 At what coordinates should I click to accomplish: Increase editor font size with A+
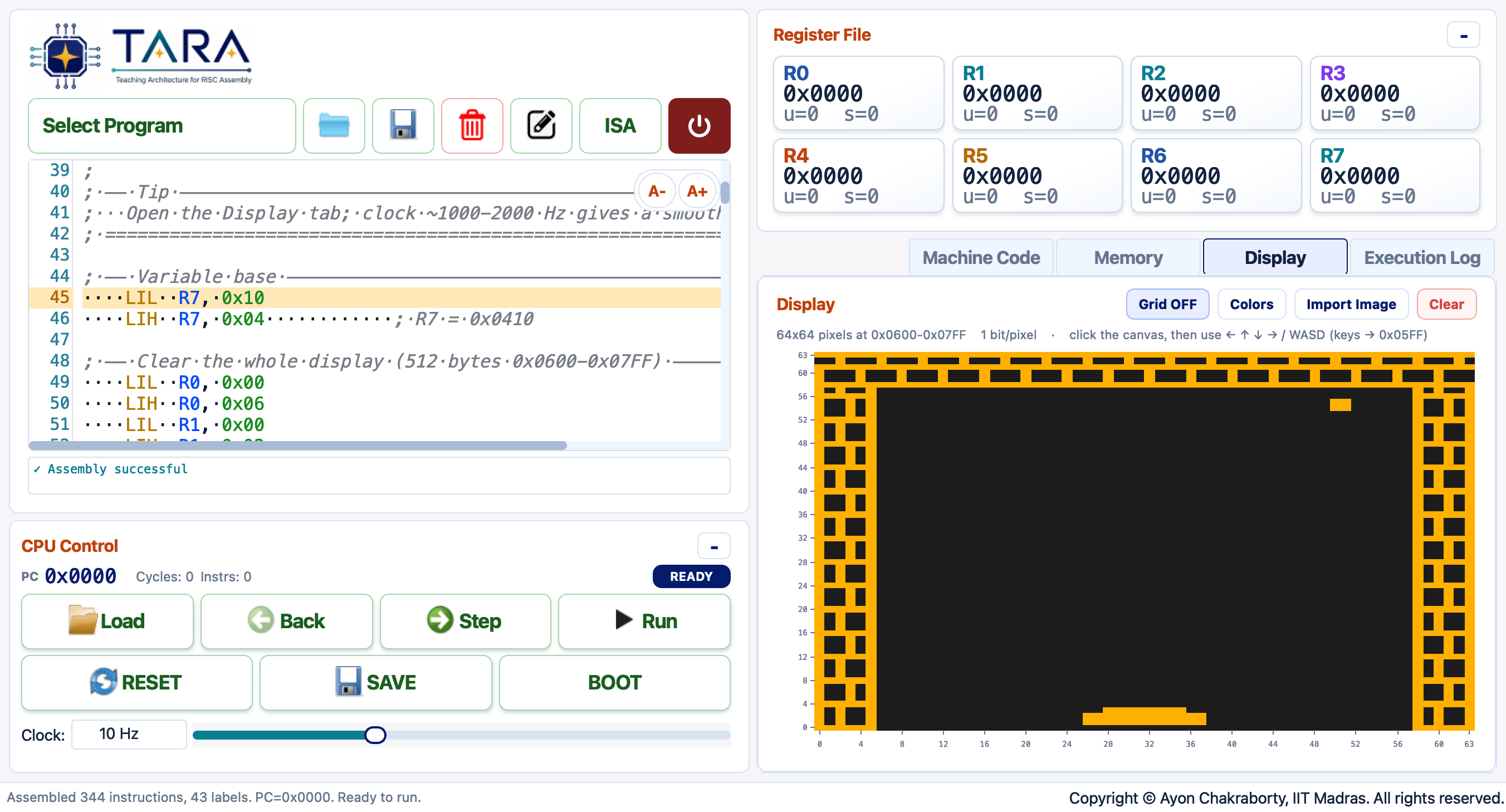click(x=697, y=190)
